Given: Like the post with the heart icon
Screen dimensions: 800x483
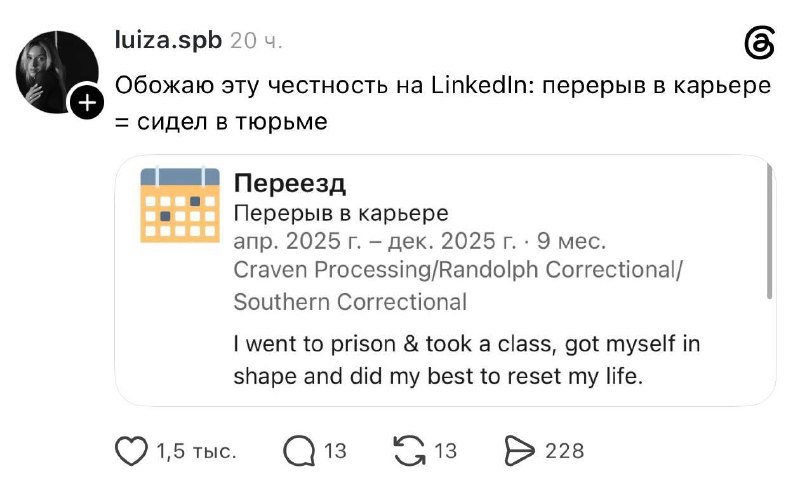Looking at the screenshot, I should tap(131, 451).
